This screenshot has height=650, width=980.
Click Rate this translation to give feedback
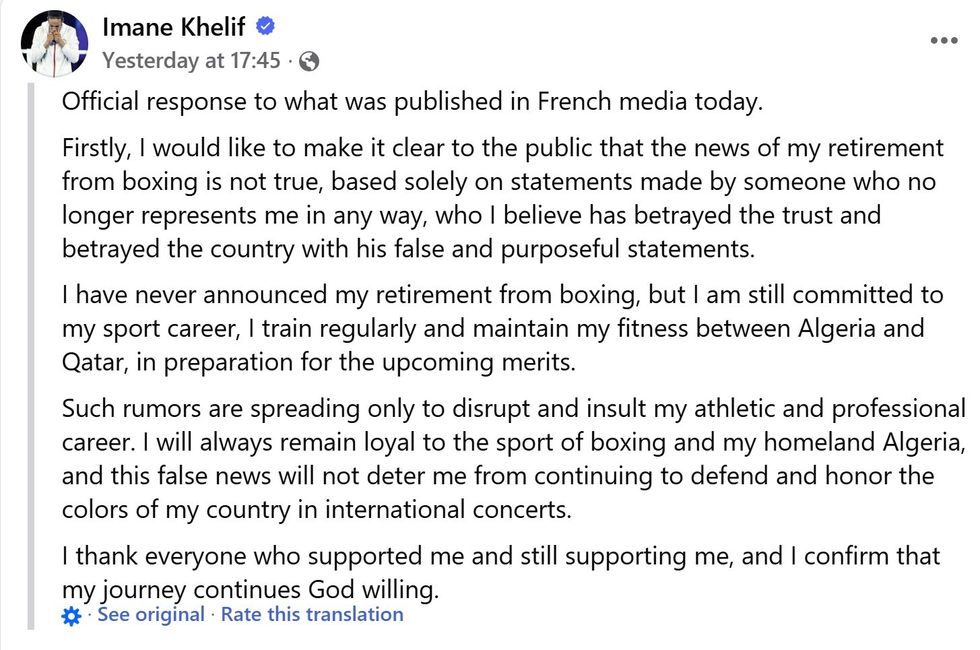312,615
